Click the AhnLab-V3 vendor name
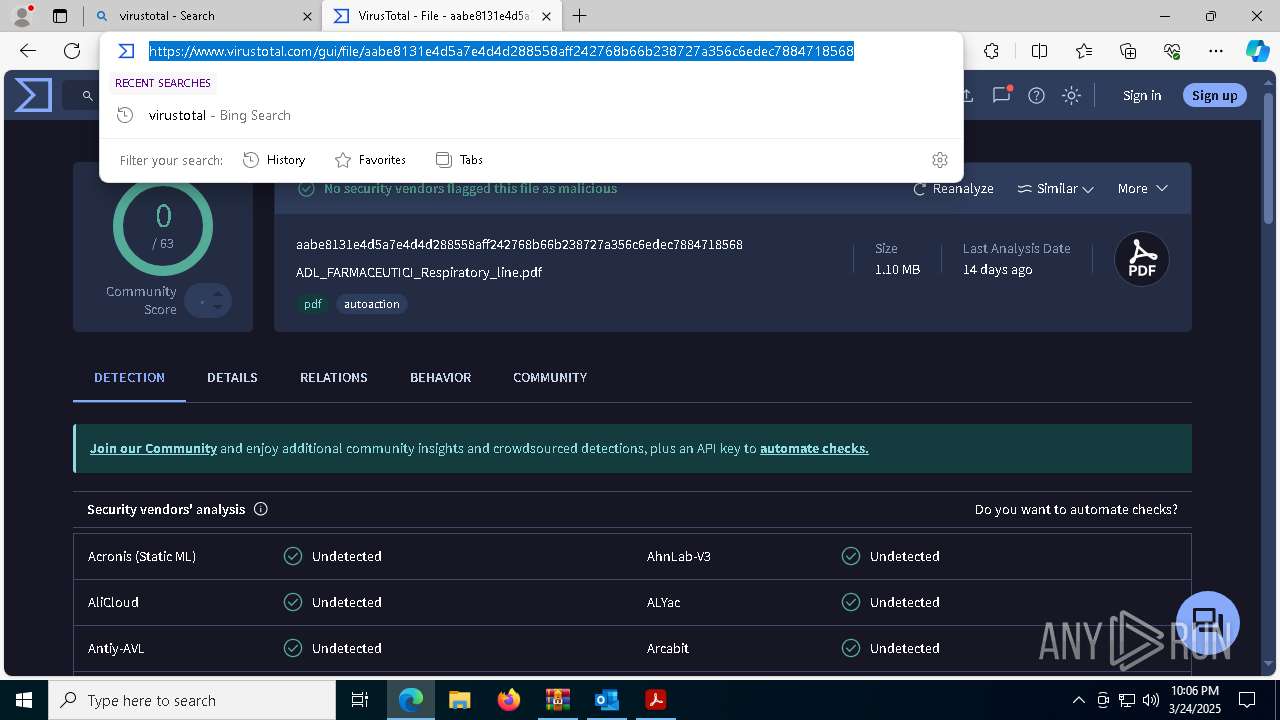1280x720 pixels. 679,556
